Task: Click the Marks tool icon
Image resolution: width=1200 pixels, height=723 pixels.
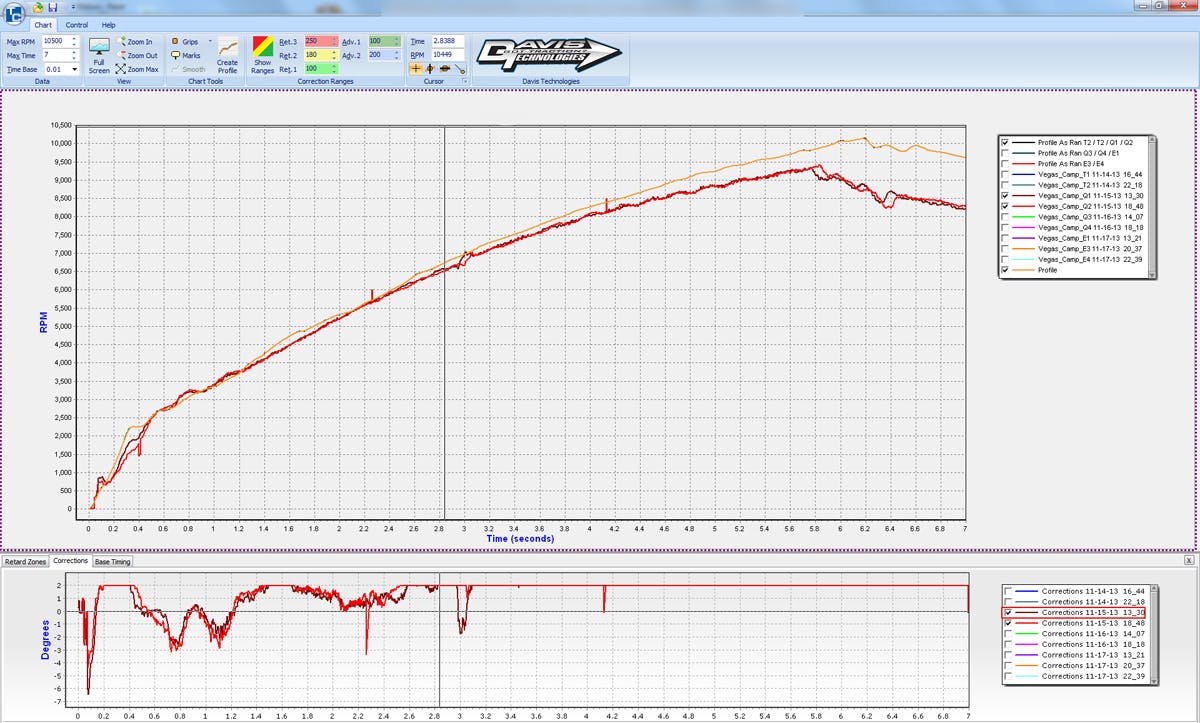Action: coord(176,56)
